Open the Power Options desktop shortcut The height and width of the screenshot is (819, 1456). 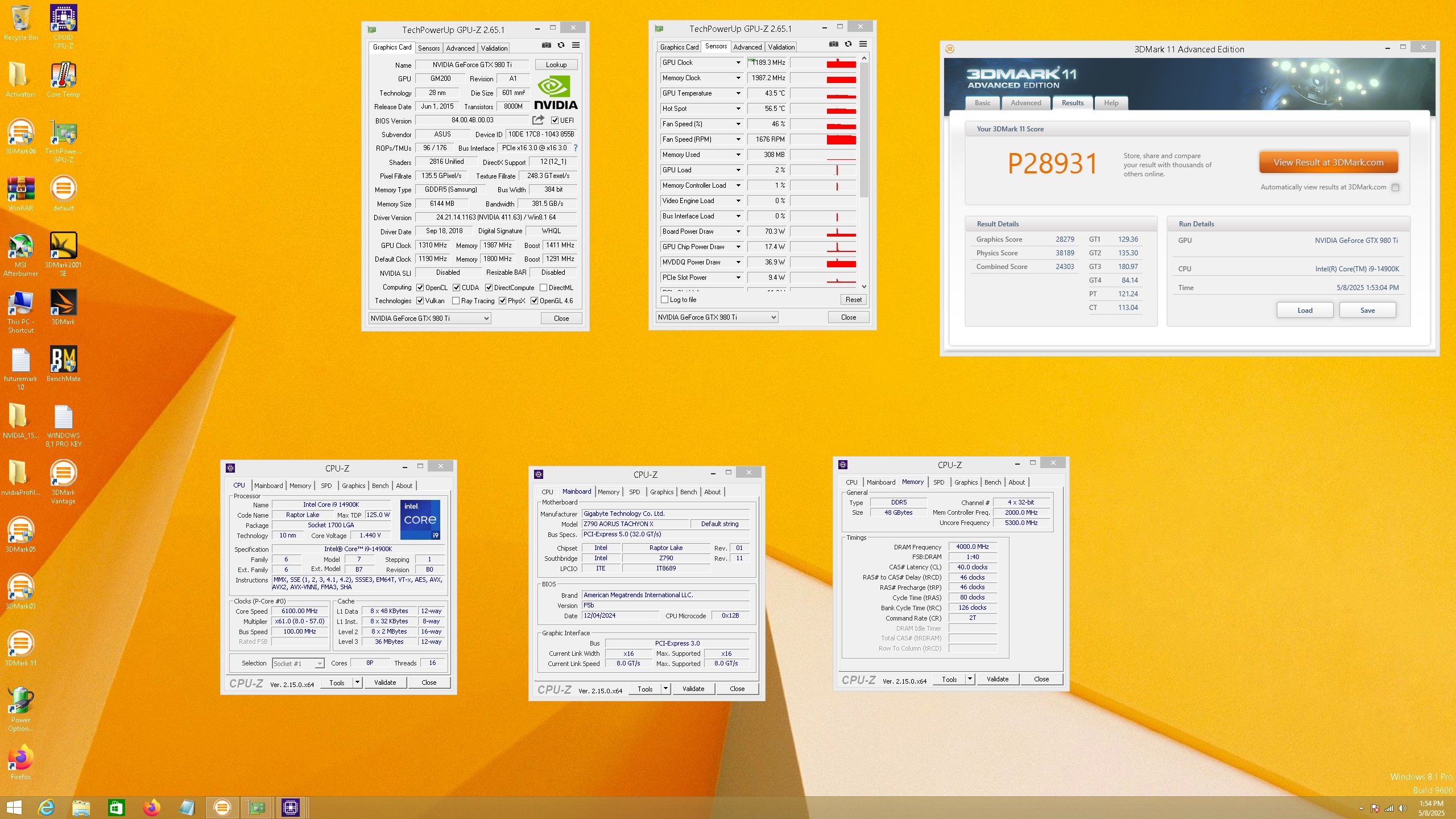[20, 709]
